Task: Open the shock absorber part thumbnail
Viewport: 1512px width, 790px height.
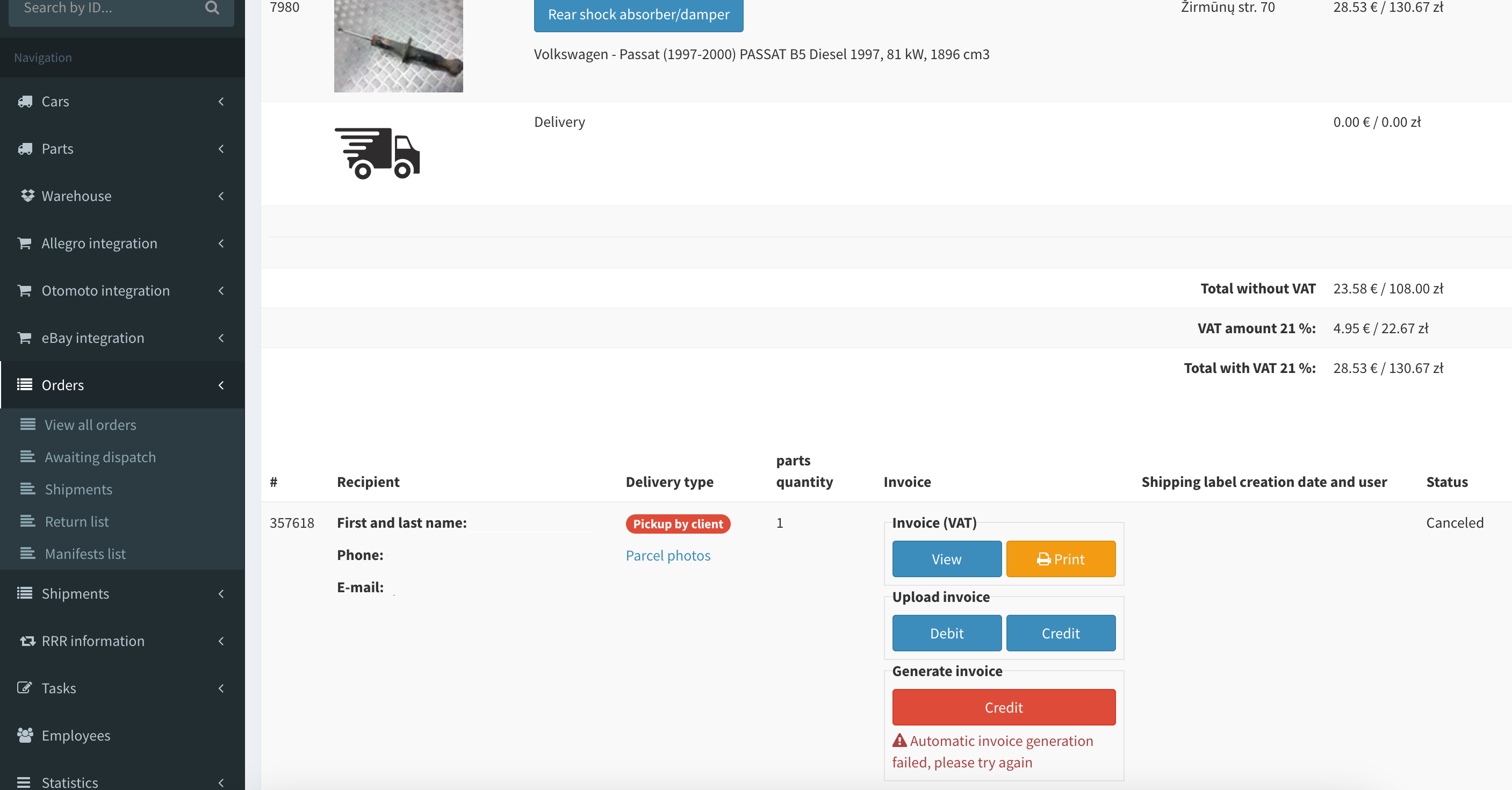Action: click(398, 46)
